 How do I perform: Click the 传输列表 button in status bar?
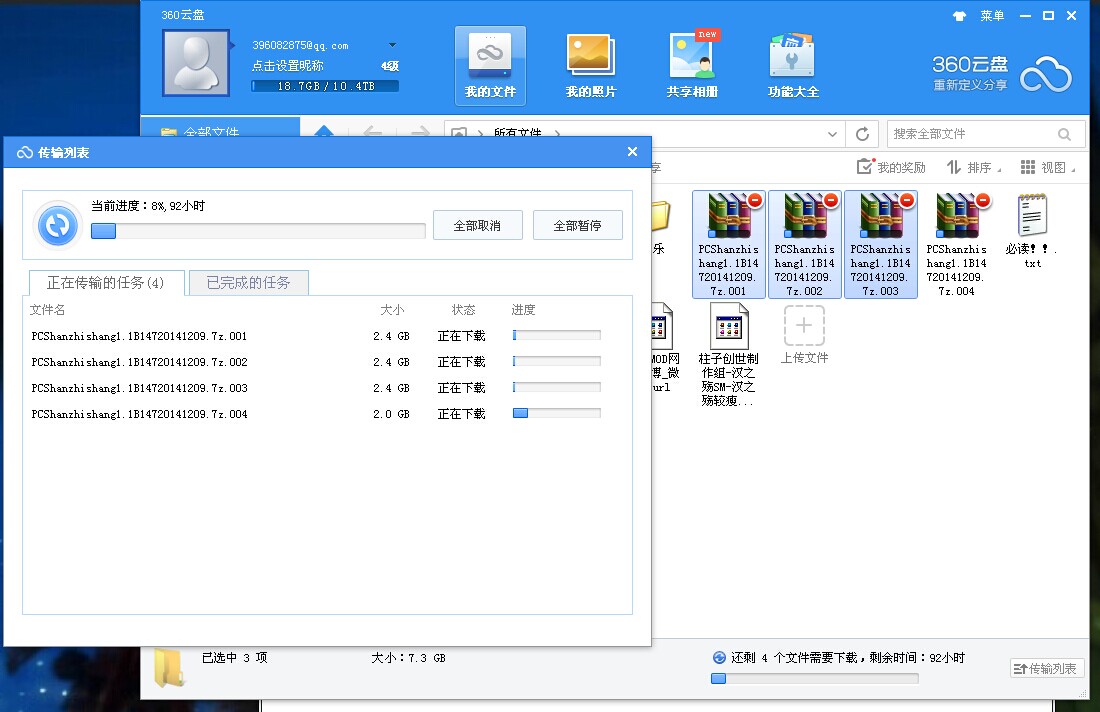1047,669
